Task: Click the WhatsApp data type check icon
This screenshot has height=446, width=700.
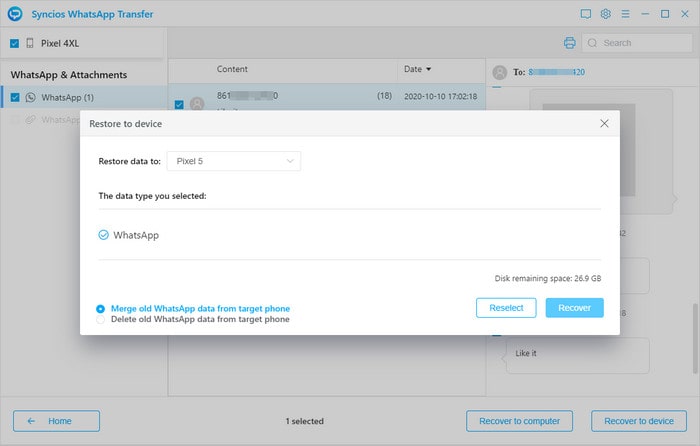Action: 103,235
